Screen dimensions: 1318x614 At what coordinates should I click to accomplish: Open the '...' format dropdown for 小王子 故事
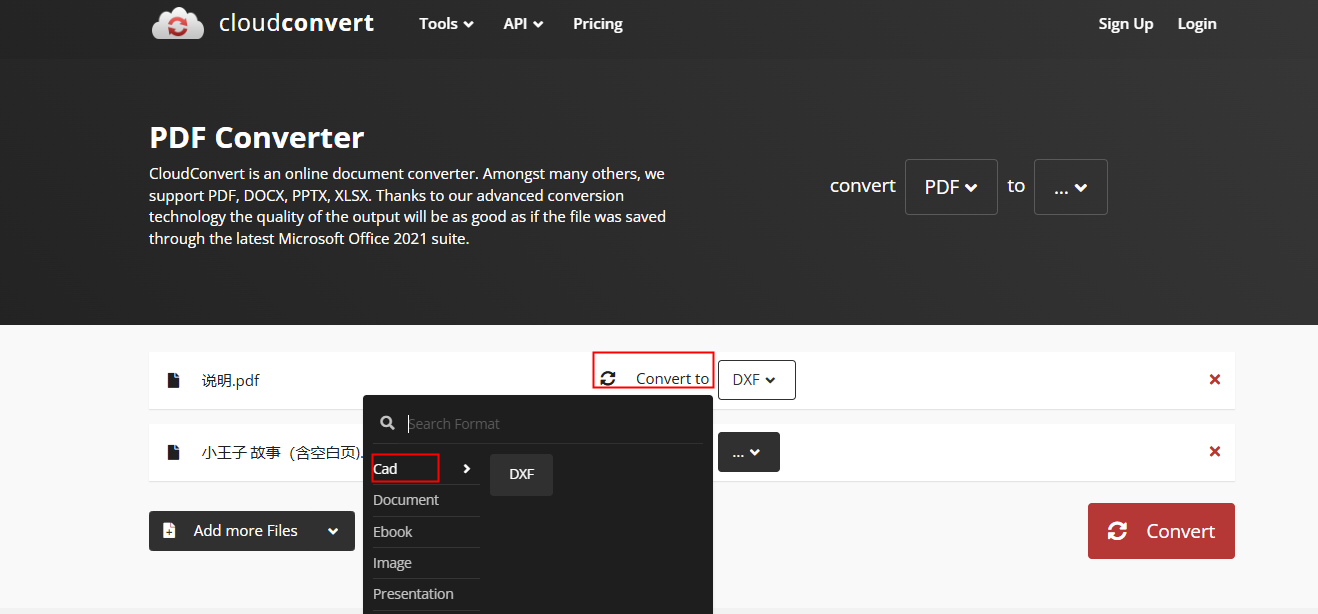747,452
